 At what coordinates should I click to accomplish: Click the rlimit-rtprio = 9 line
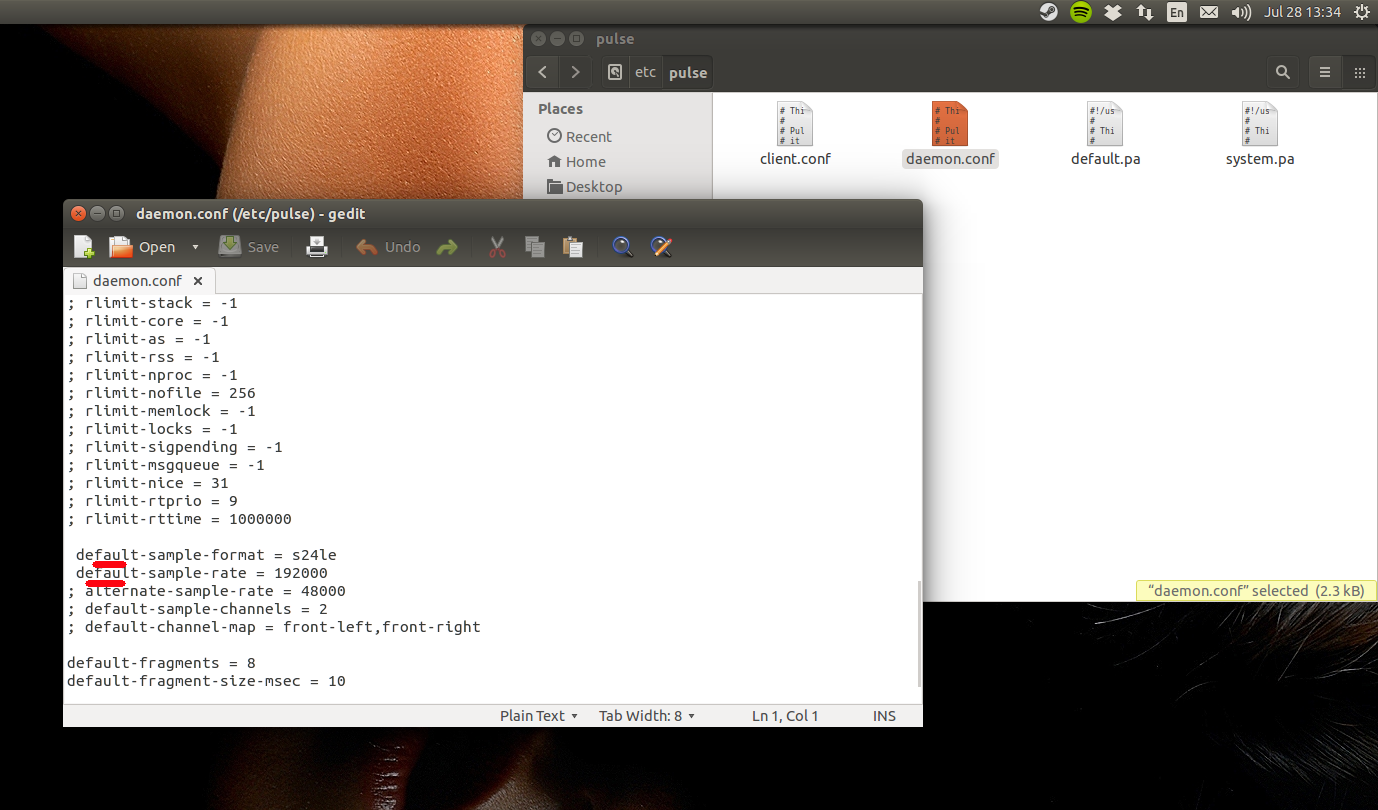coord(152,501)
